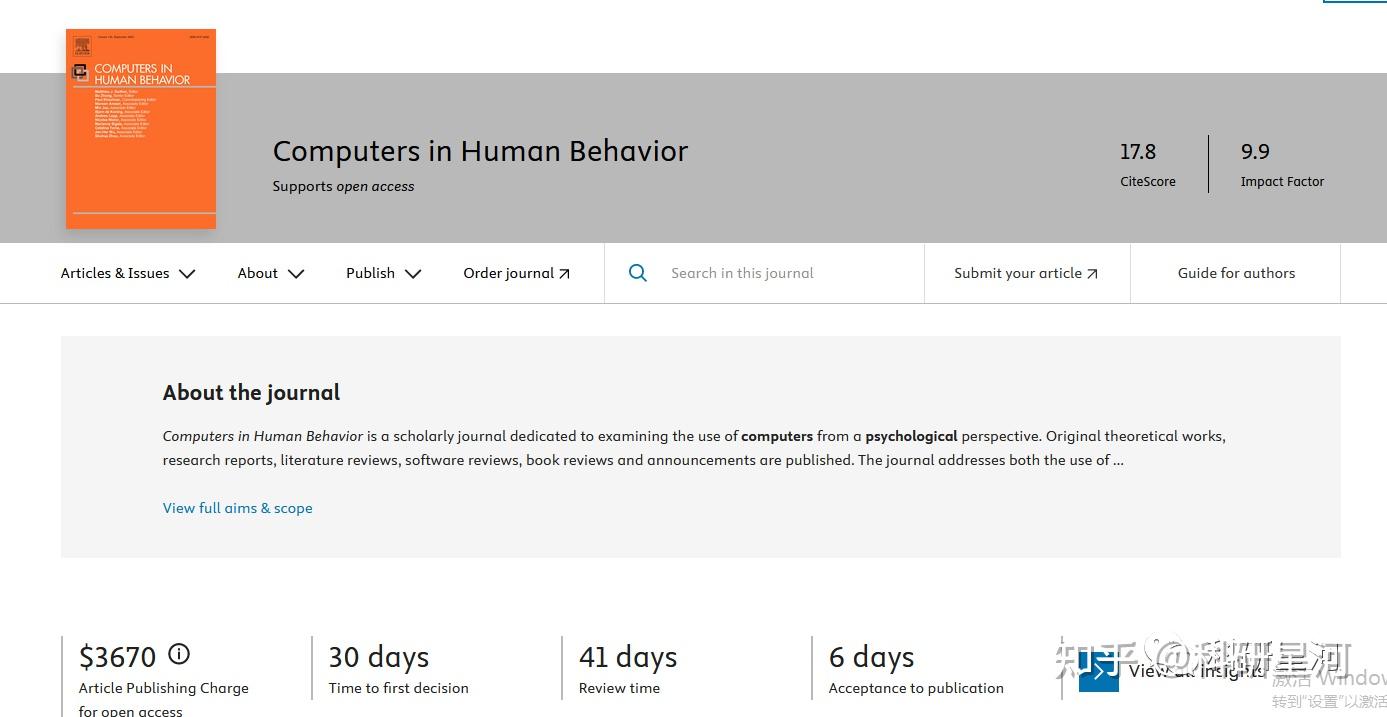Image resolution: width=1387 pixels, height=717 pixels.
Task: Expand the Articles & Issues dropdown chevron
Action: click(x=187, y=273)
